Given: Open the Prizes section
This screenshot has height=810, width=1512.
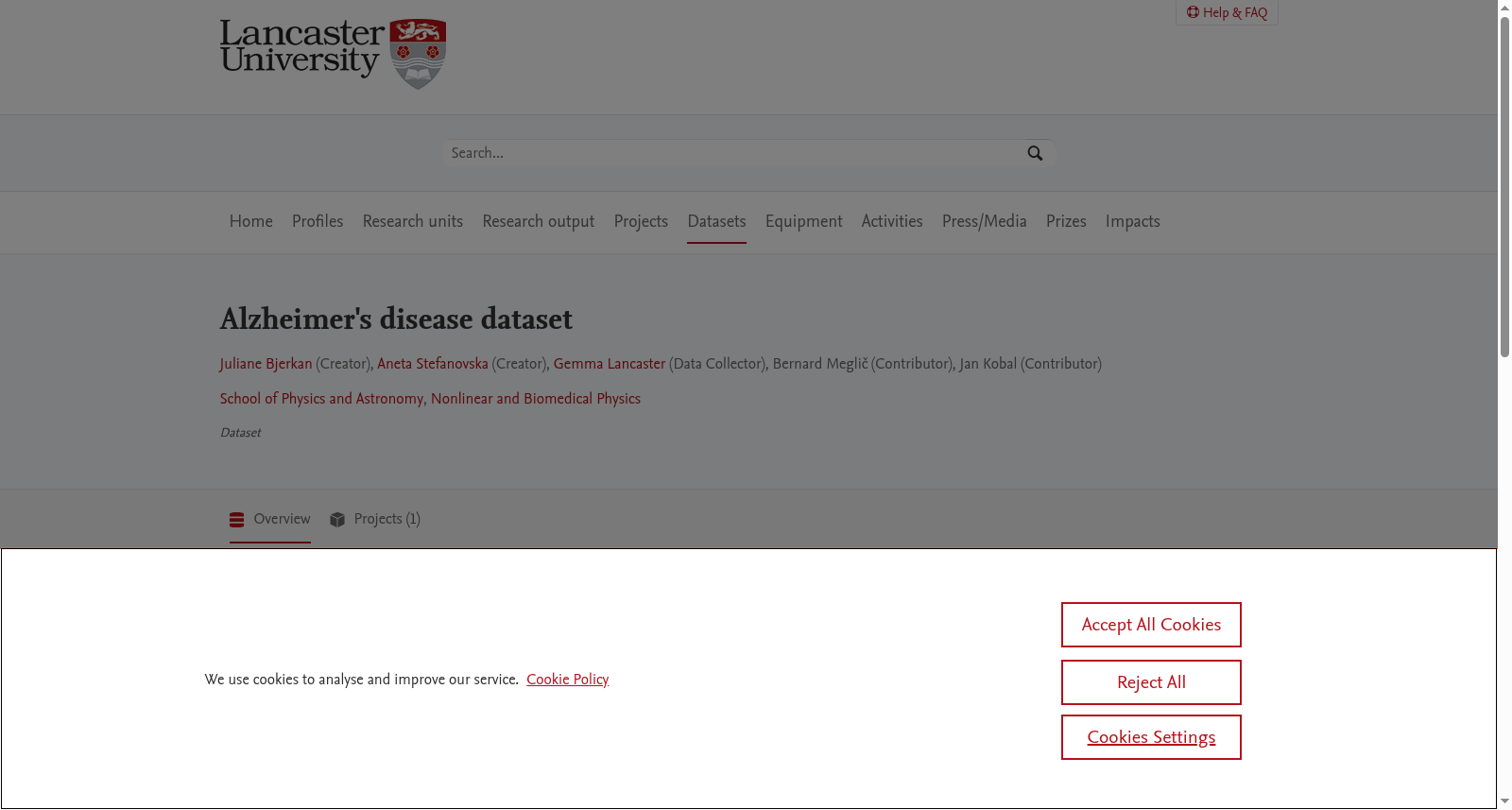Looking at the screenshot, I should click(1066, 221).
